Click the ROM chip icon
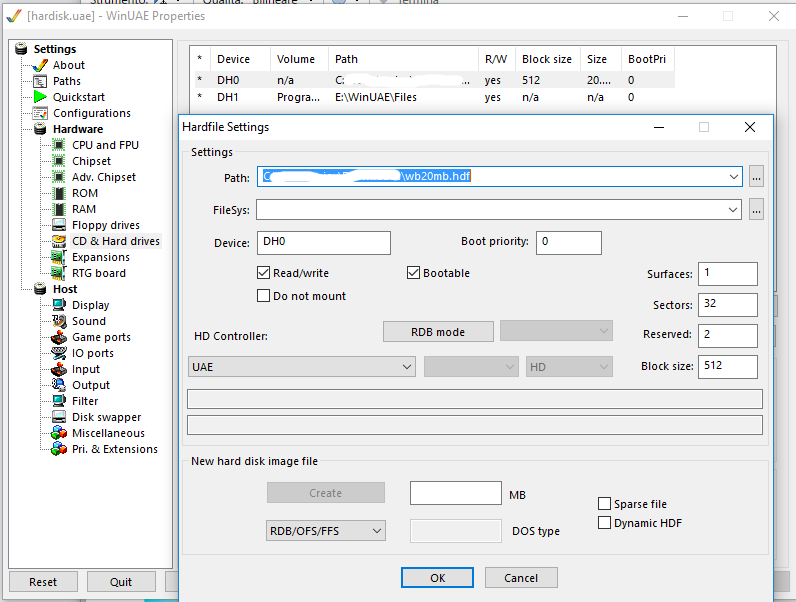This screenshot has height=602, width=796. [x=59, y=193]
